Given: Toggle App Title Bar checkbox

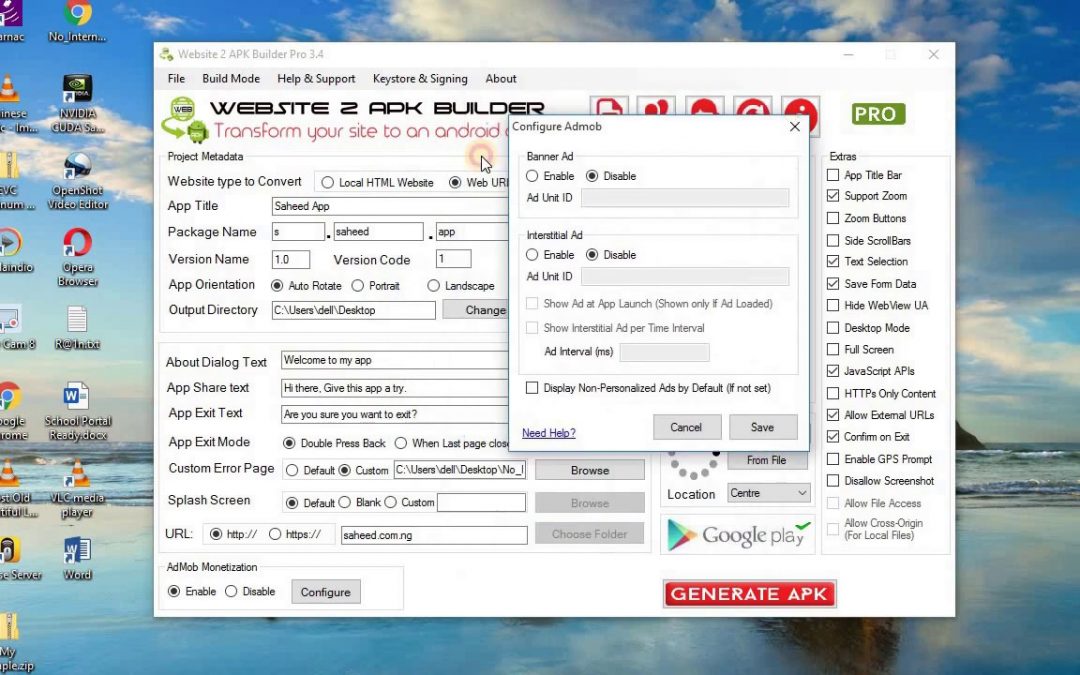Looking at the screenshot, I should click(833, 176).
